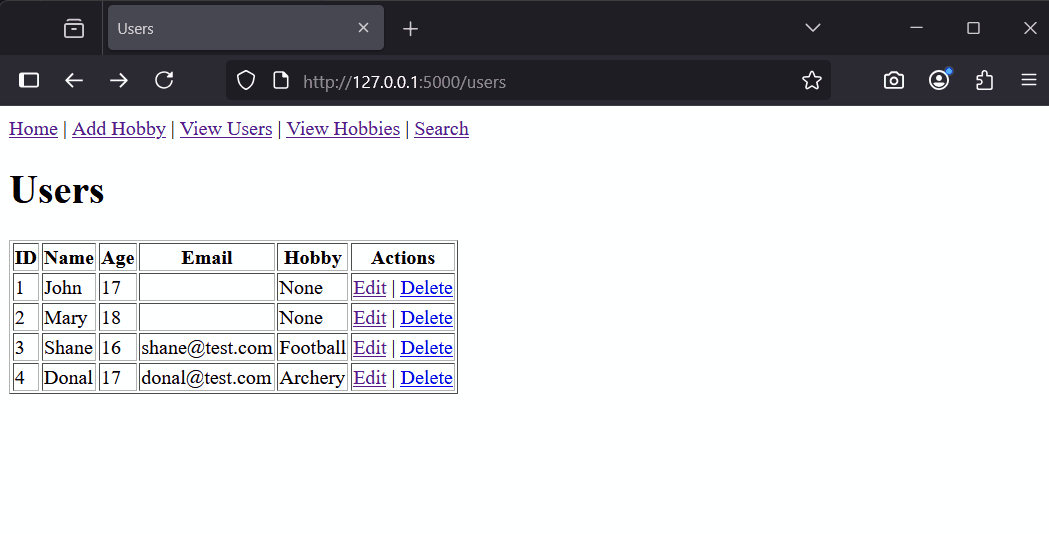Open the hamburger application menu

tap(1028, 81)
